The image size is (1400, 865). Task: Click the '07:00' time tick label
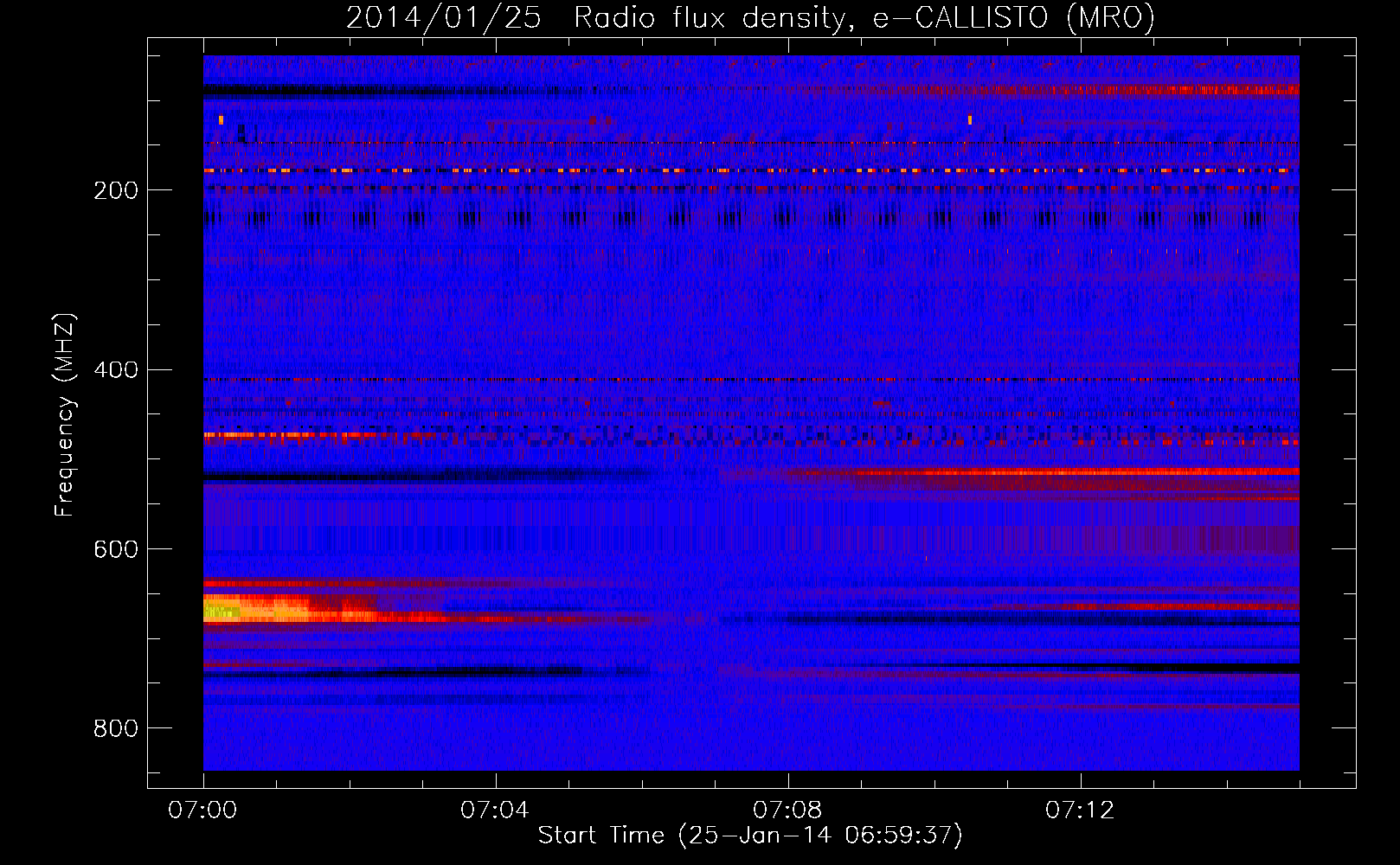(202, 810)
